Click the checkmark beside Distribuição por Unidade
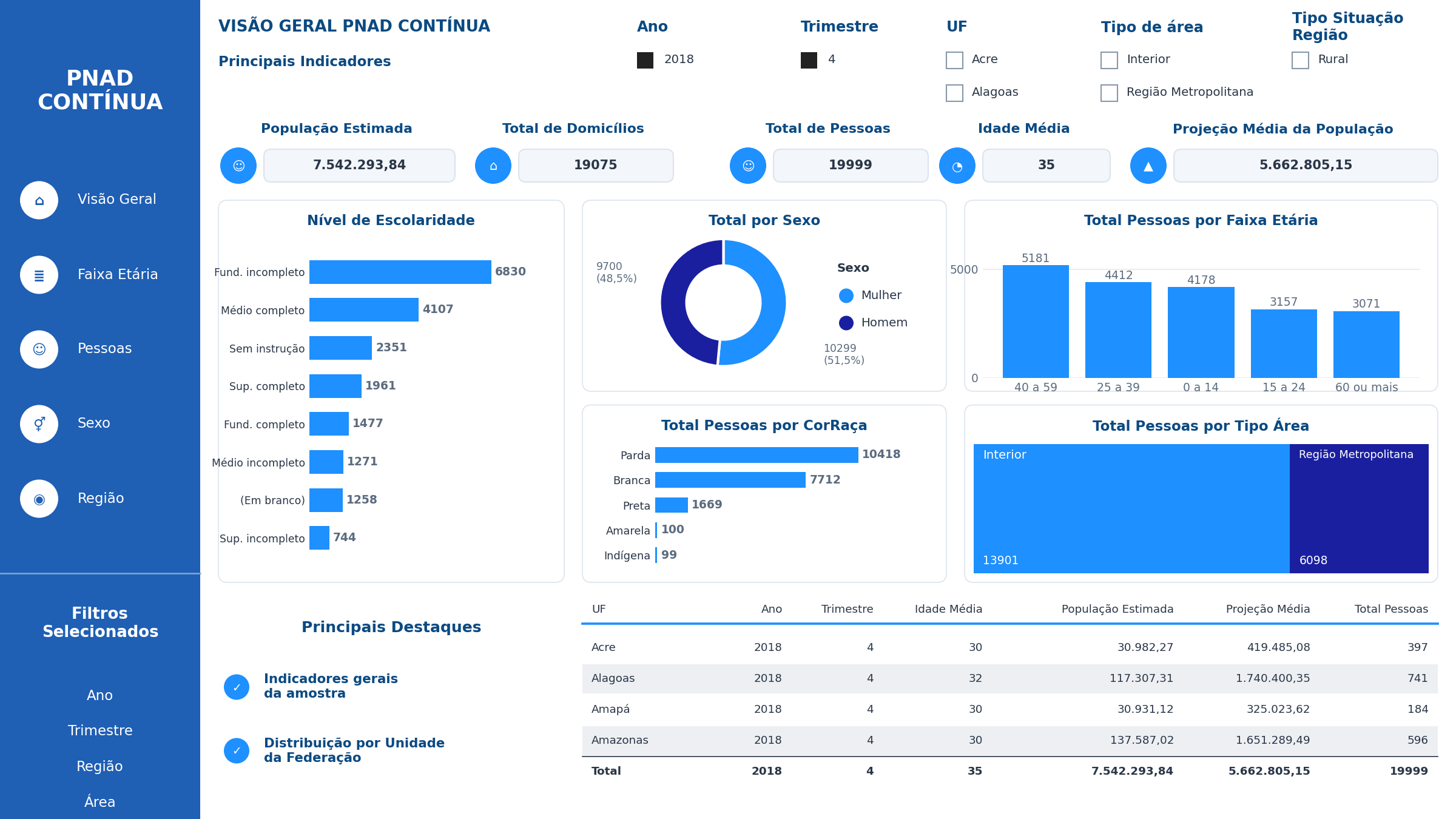1456x819 pixels. pos(237,751)
